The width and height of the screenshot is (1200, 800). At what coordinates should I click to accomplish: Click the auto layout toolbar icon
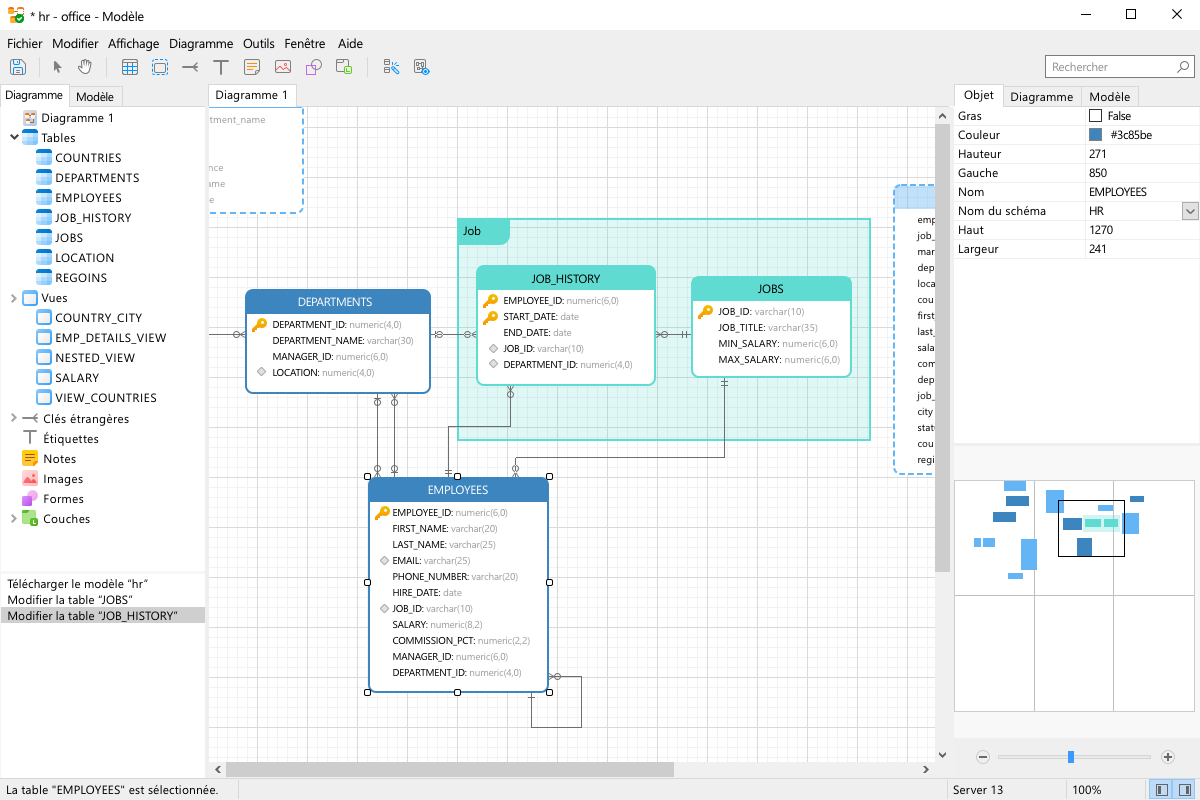coord(391,67)
